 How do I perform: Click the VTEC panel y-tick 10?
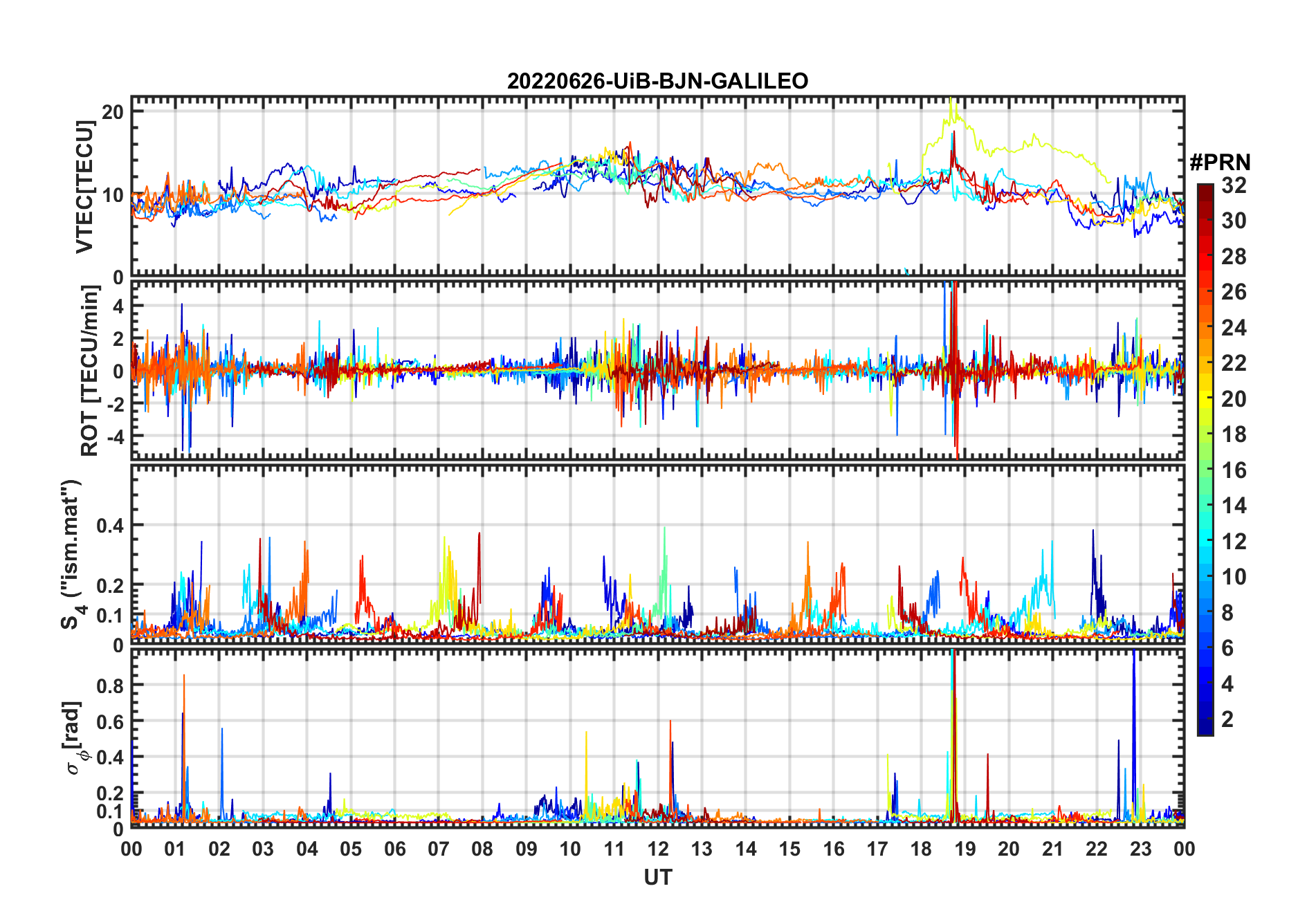coord(113,195)
